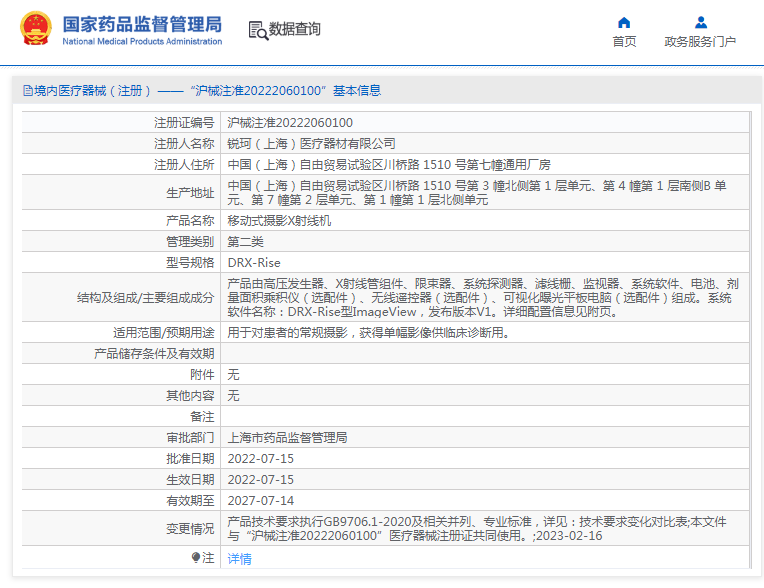The image size is (764, 588).
Task: Click the 其他内容 value 无
Action: (x=233, y=396)
